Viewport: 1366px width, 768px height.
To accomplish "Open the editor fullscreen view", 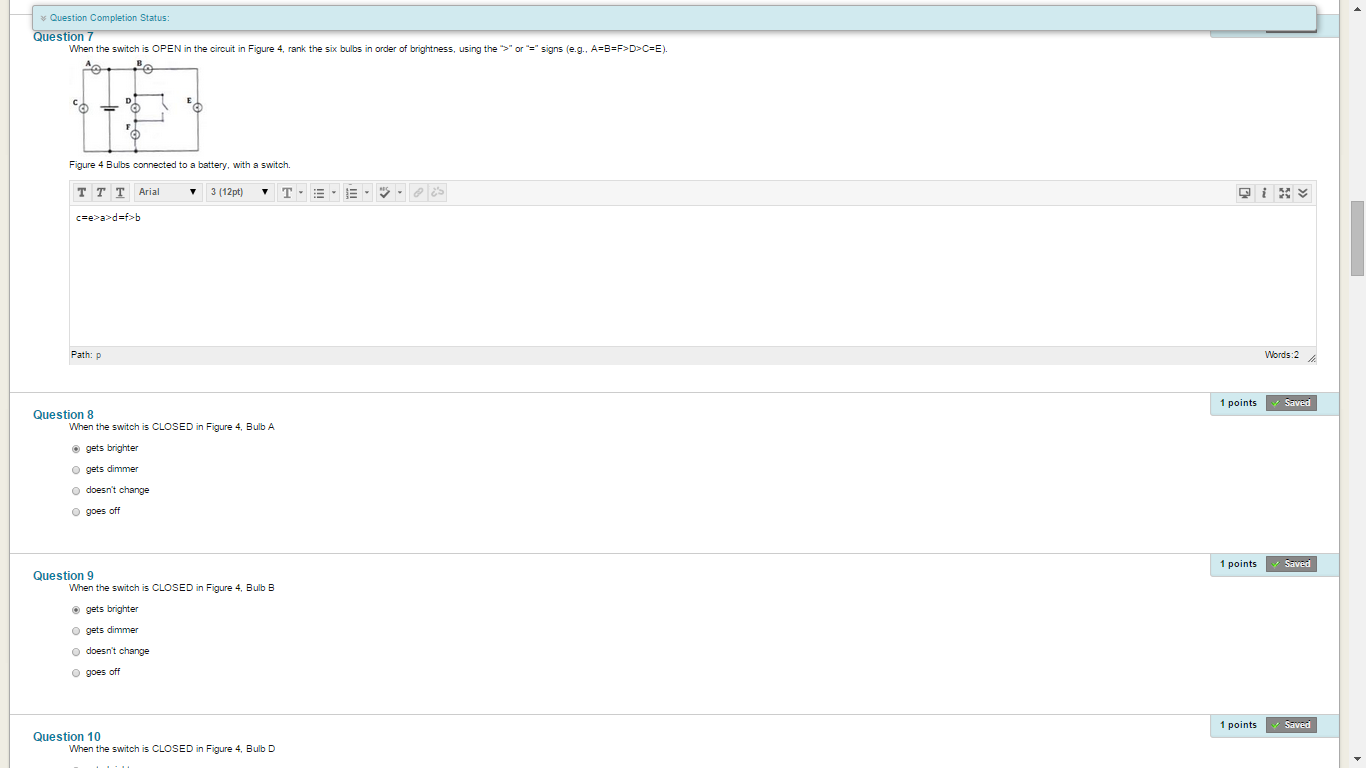I will [x=1285, y=192].
